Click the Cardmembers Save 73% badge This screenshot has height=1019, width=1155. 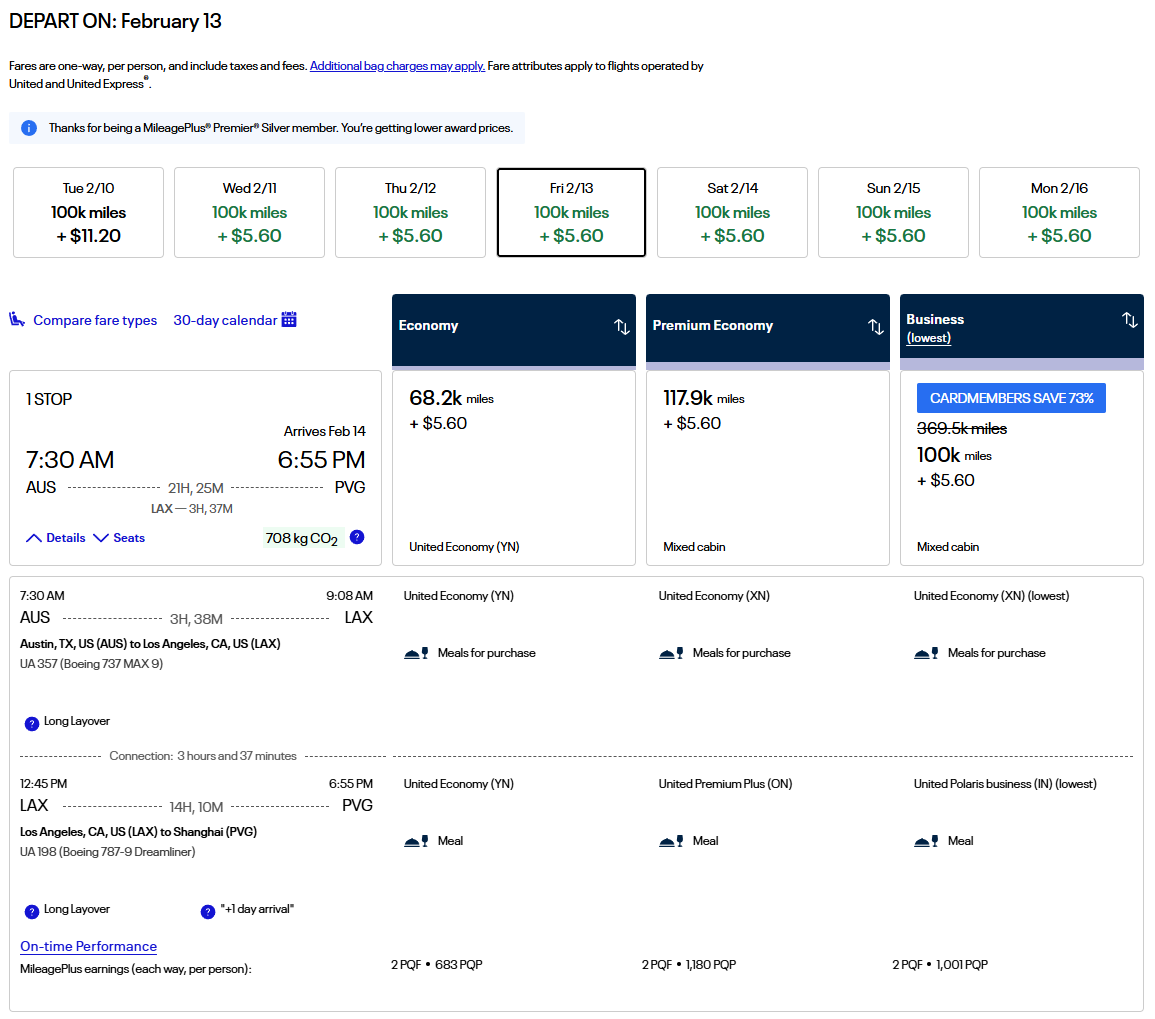click(x=1011, y=398)
